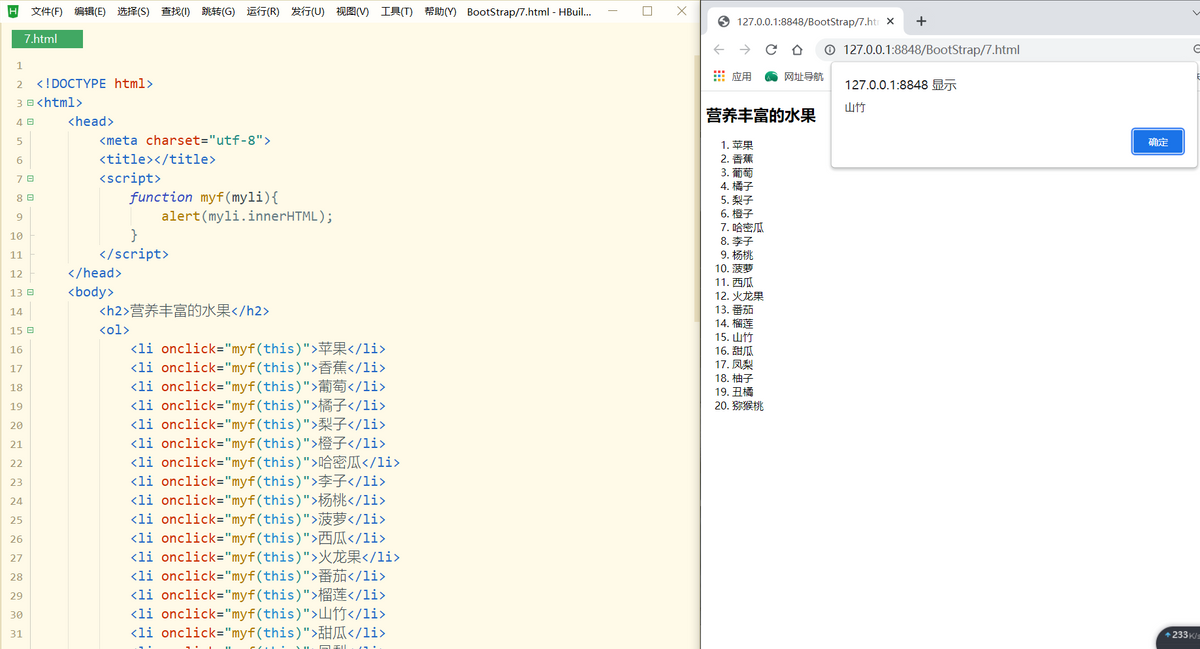Click list item 西瓜 in browser page
Image resolution: width=1200 pixels, height=649 pixels.
(x=742, y=282)
